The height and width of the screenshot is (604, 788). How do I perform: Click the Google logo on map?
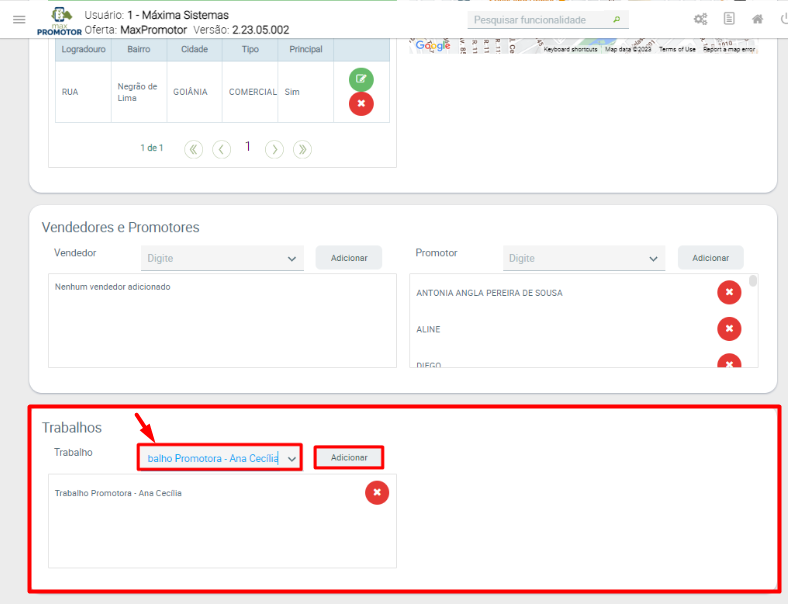pos(433,46)
